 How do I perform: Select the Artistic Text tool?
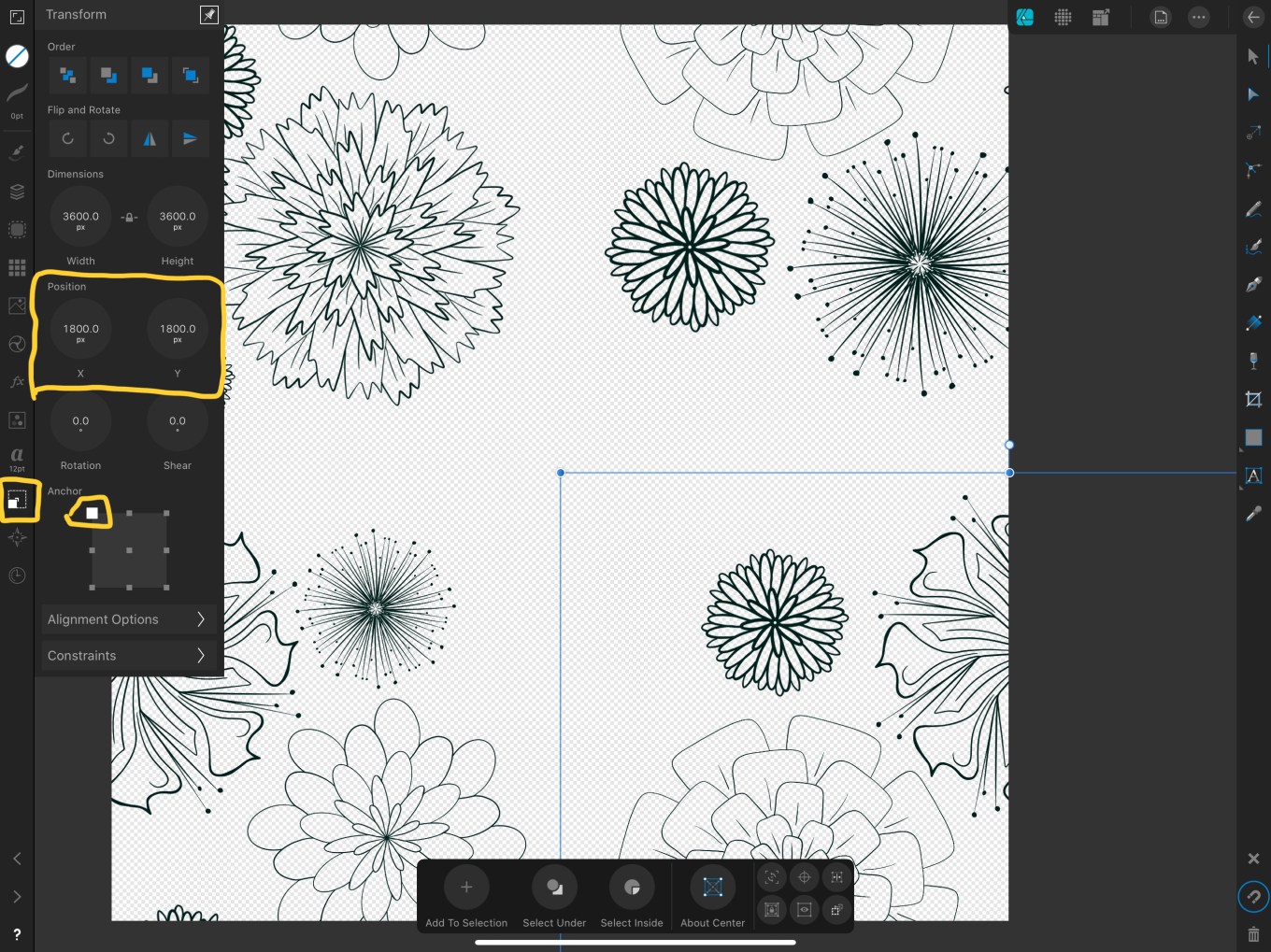coord(1253,476)
